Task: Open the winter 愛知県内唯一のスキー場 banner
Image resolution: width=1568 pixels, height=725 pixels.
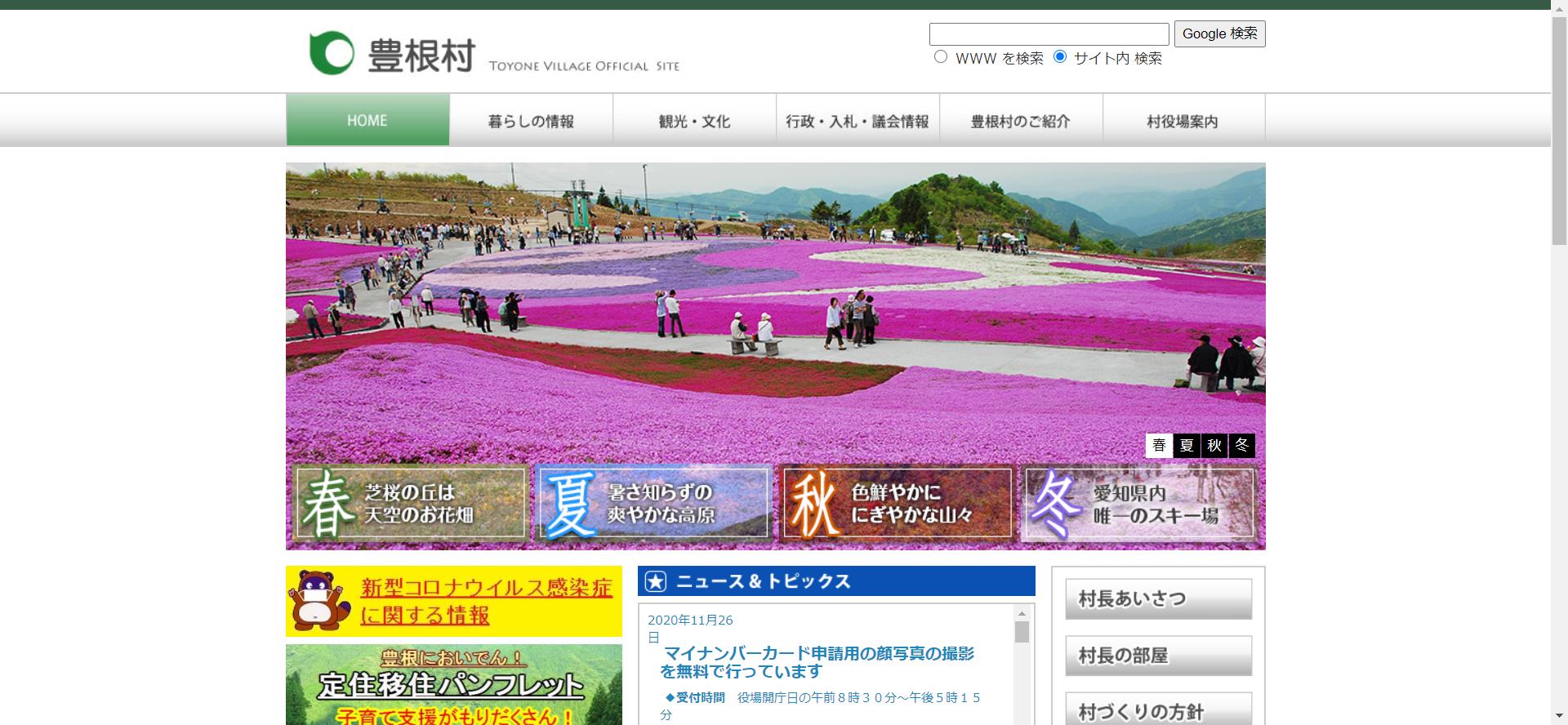Action: (1138, 503)
